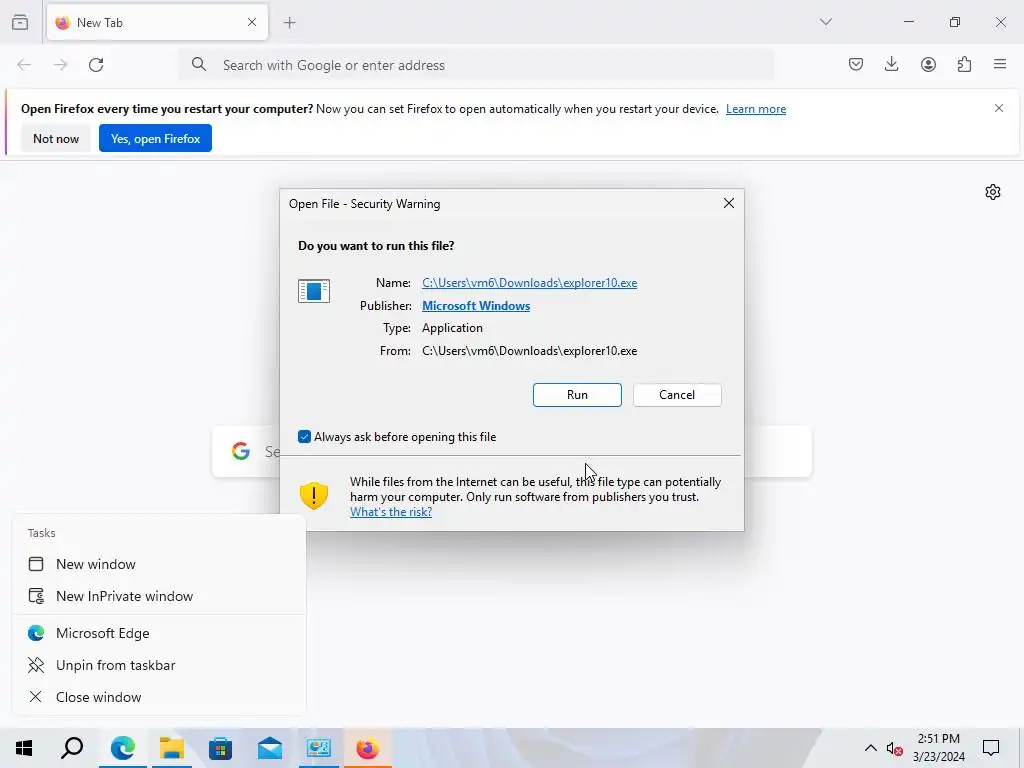The image size is (1024, 768).
Task: Open the Save to Pocket icon
Action: tap(856, 64)
